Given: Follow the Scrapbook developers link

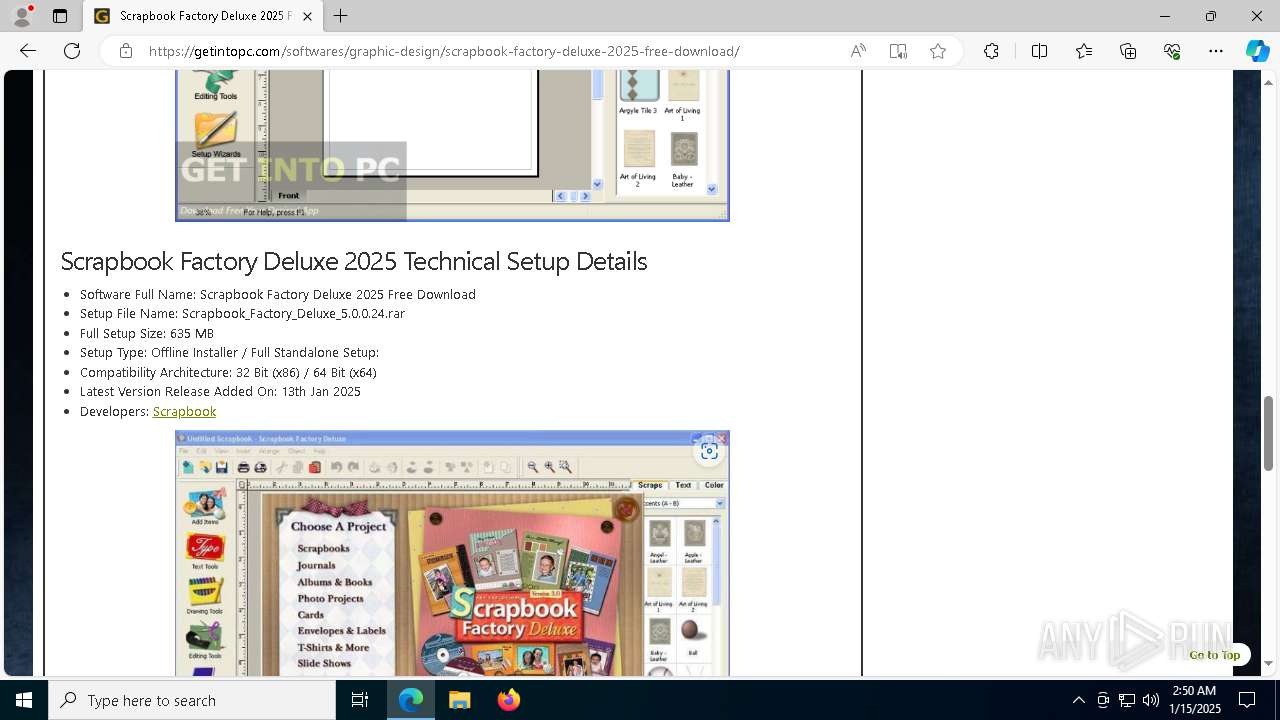Looking at the screenshot, I should click(184, 411).
